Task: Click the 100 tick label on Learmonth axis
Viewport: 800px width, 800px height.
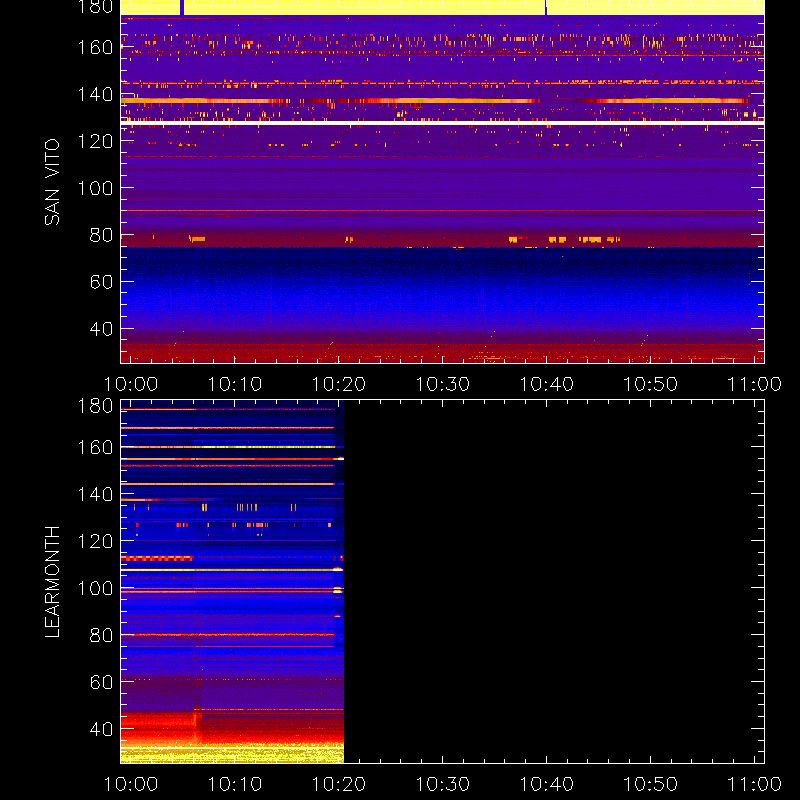Action: pyautogui.click(x=95, y=588)
